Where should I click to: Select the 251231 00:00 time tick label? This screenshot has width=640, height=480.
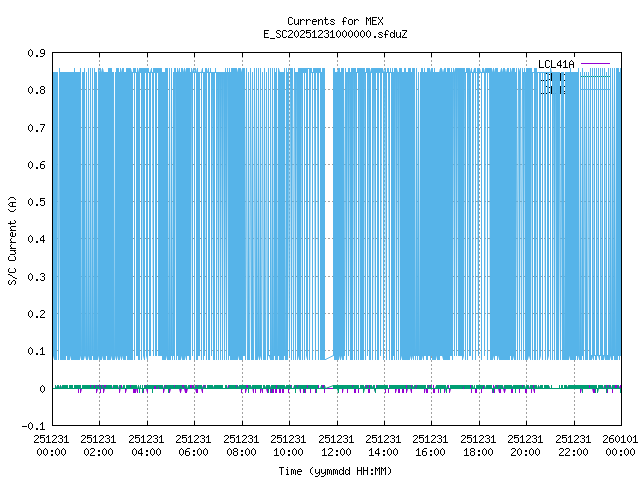click(x=52, y=445)
